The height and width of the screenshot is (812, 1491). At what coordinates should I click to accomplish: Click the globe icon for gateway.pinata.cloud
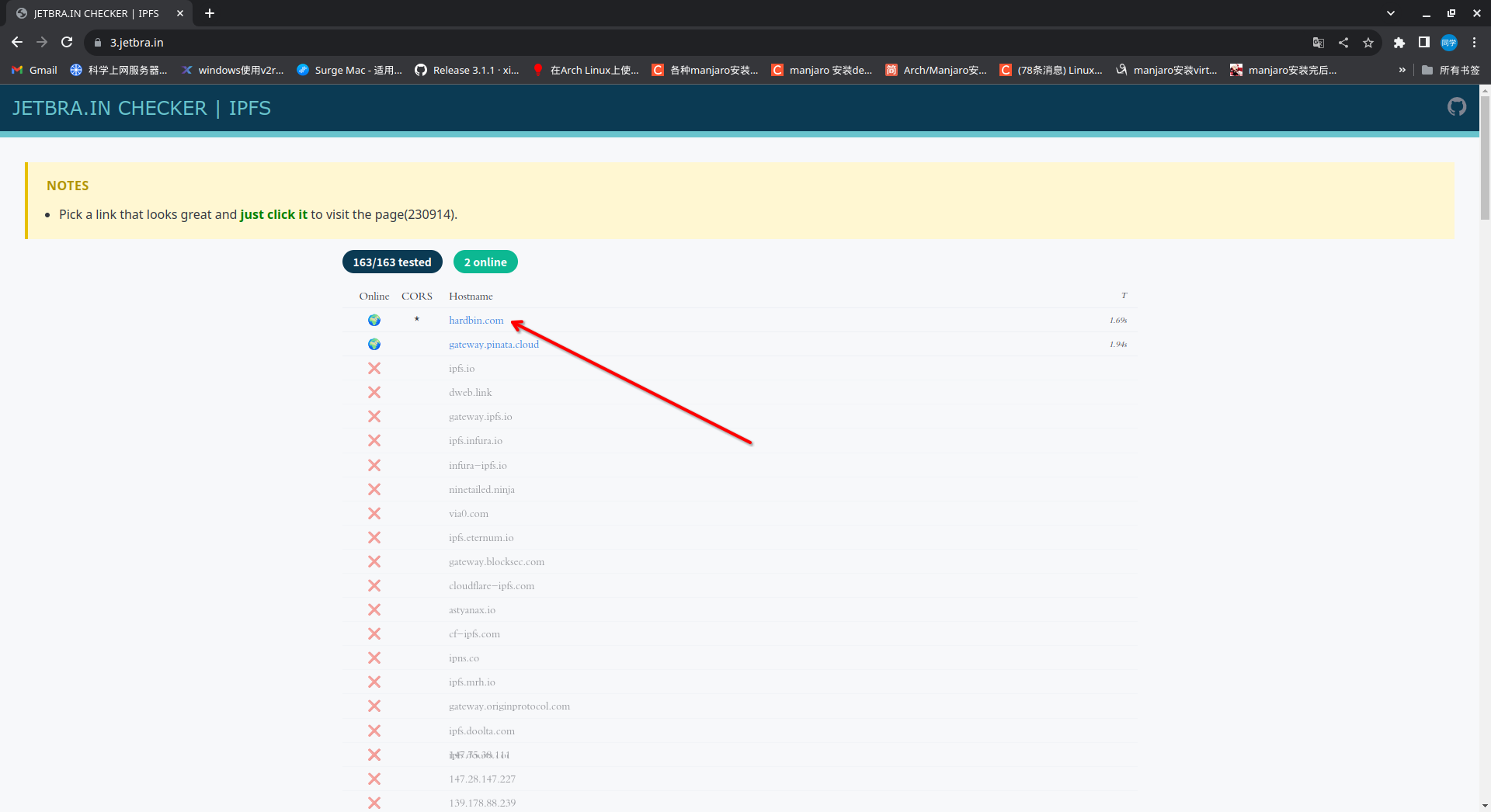tap(374, 344)
